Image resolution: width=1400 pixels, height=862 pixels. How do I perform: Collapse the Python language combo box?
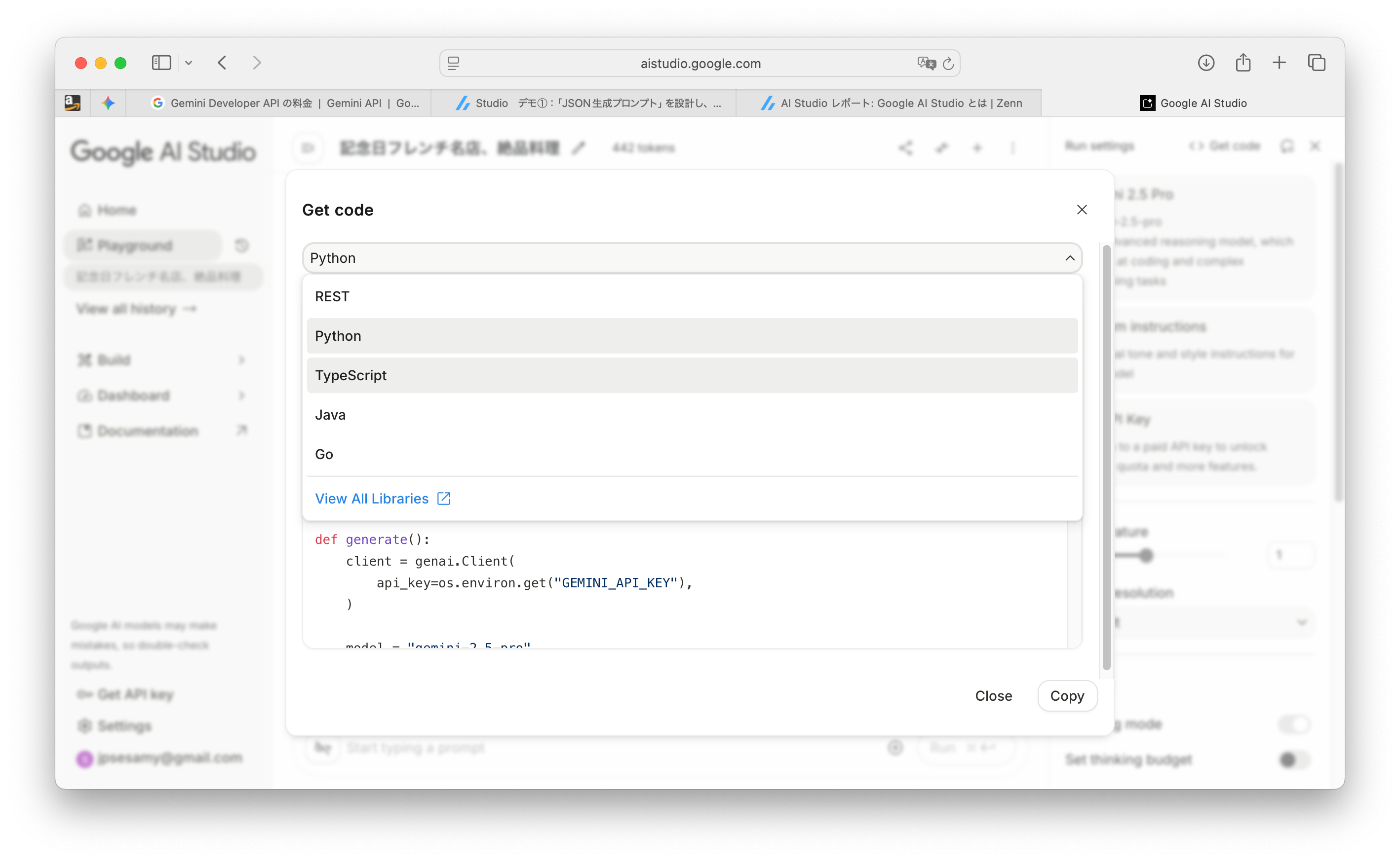click(692, 258)
